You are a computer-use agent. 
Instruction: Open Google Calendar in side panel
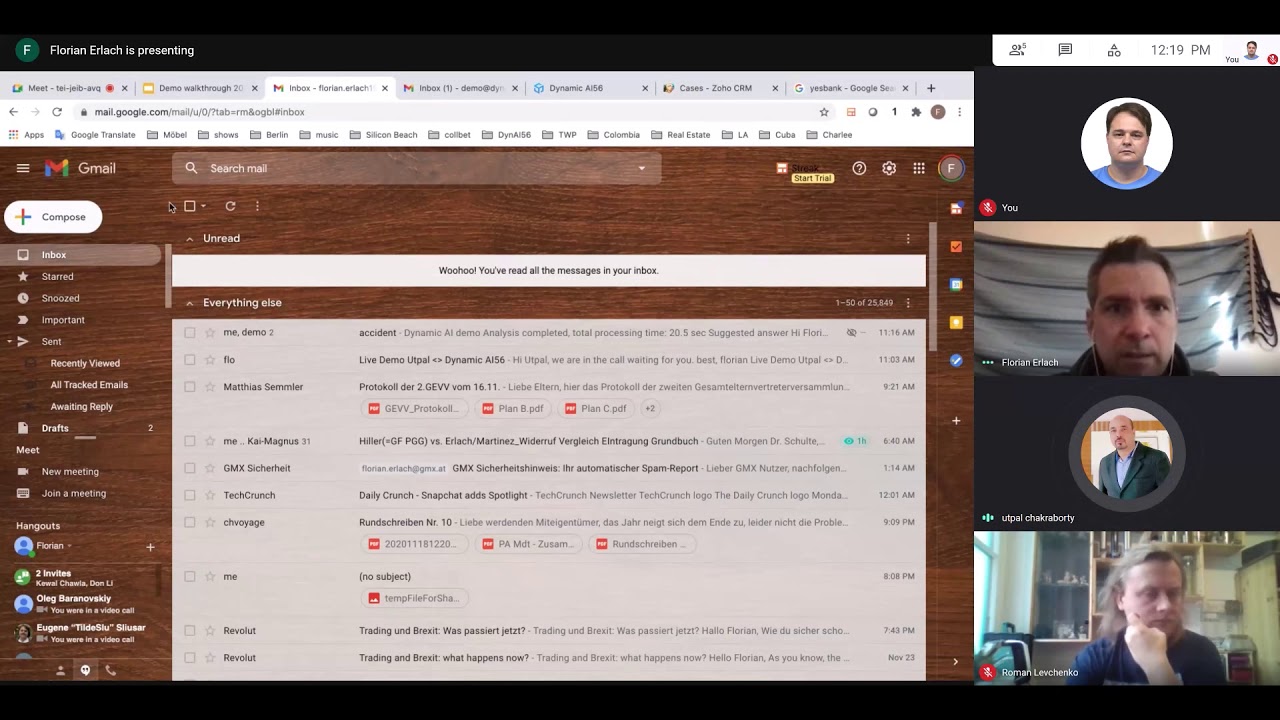[x=956, y=284]
